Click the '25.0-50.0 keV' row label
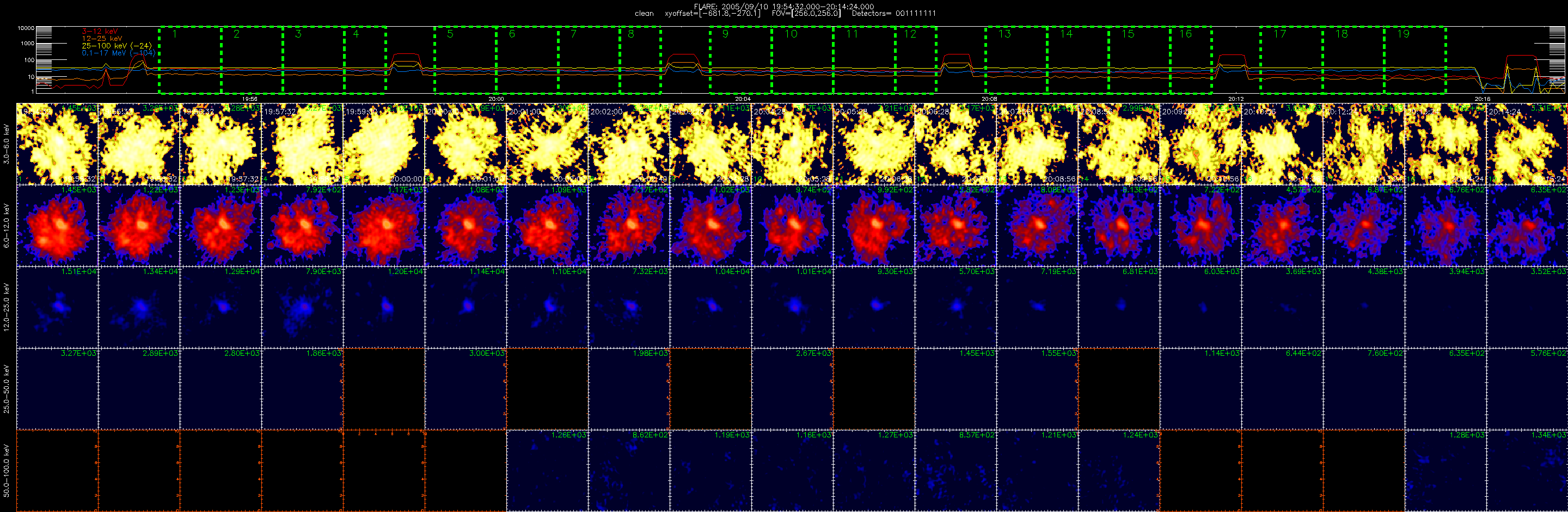This screenshot has height=512, width=1568. click(x=7, y=389)
